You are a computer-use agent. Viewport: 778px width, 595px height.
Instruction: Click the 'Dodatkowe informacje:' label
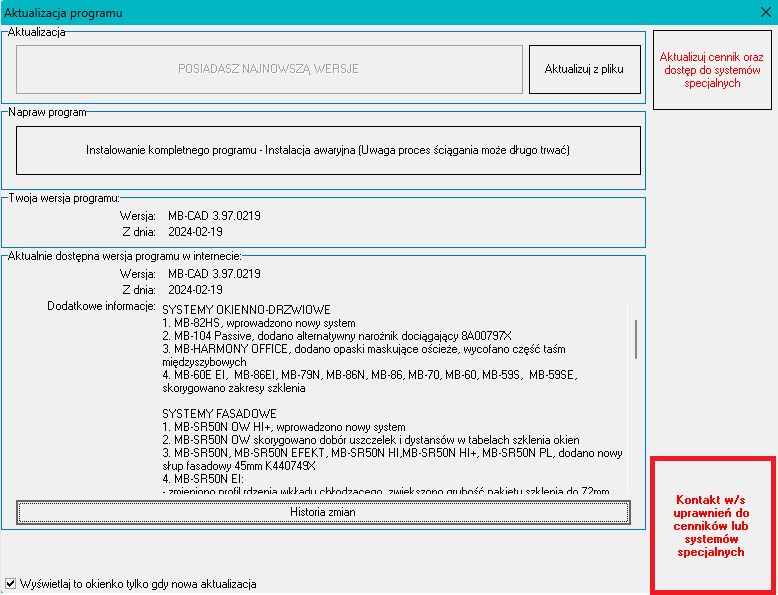click(x=101, y=305)
